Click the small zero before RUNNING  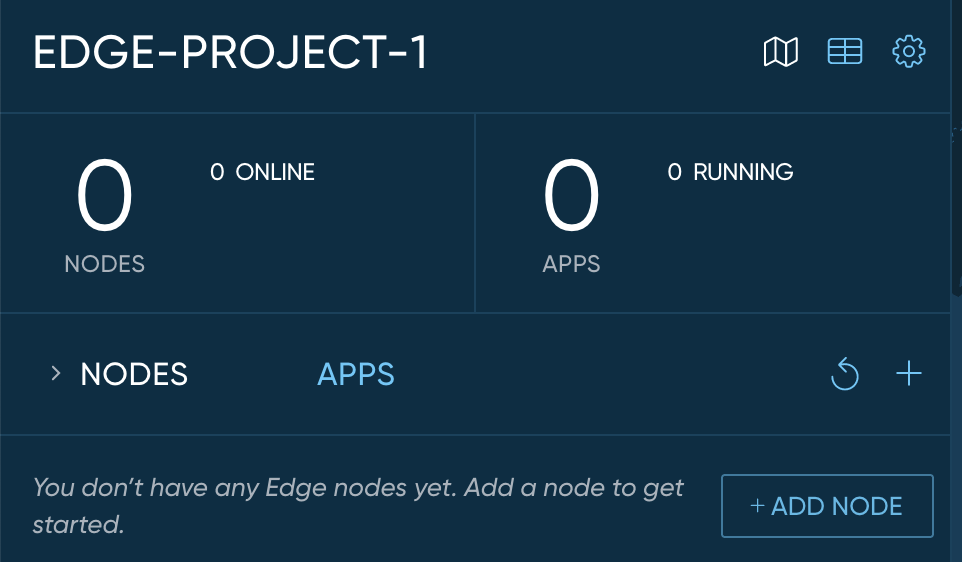(x=675, y=172)
